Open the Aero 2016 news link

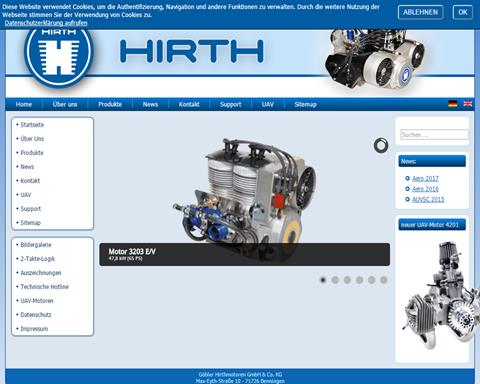425,189
